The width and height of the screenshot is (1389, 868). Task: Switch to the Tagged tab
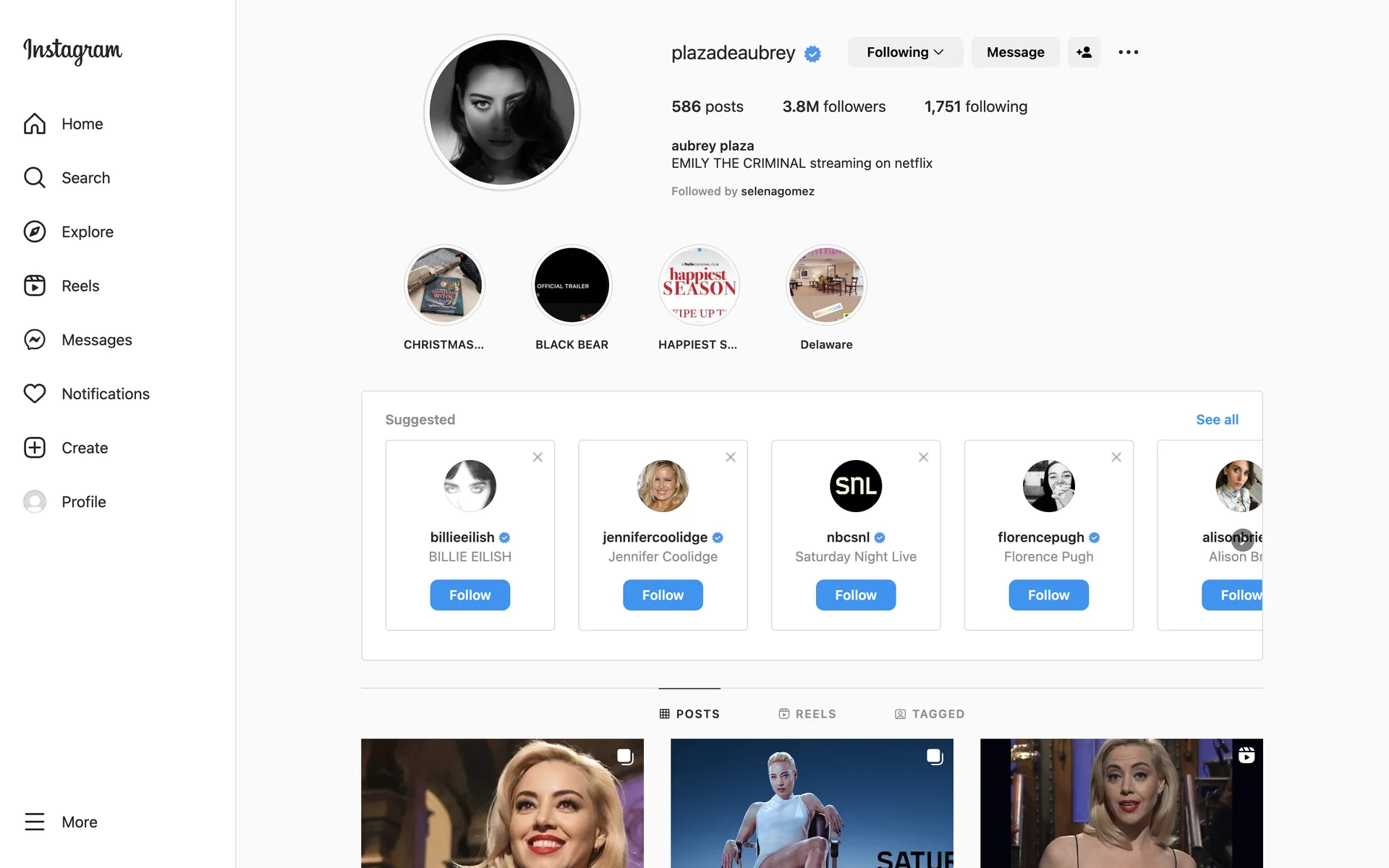coord(930,714)
